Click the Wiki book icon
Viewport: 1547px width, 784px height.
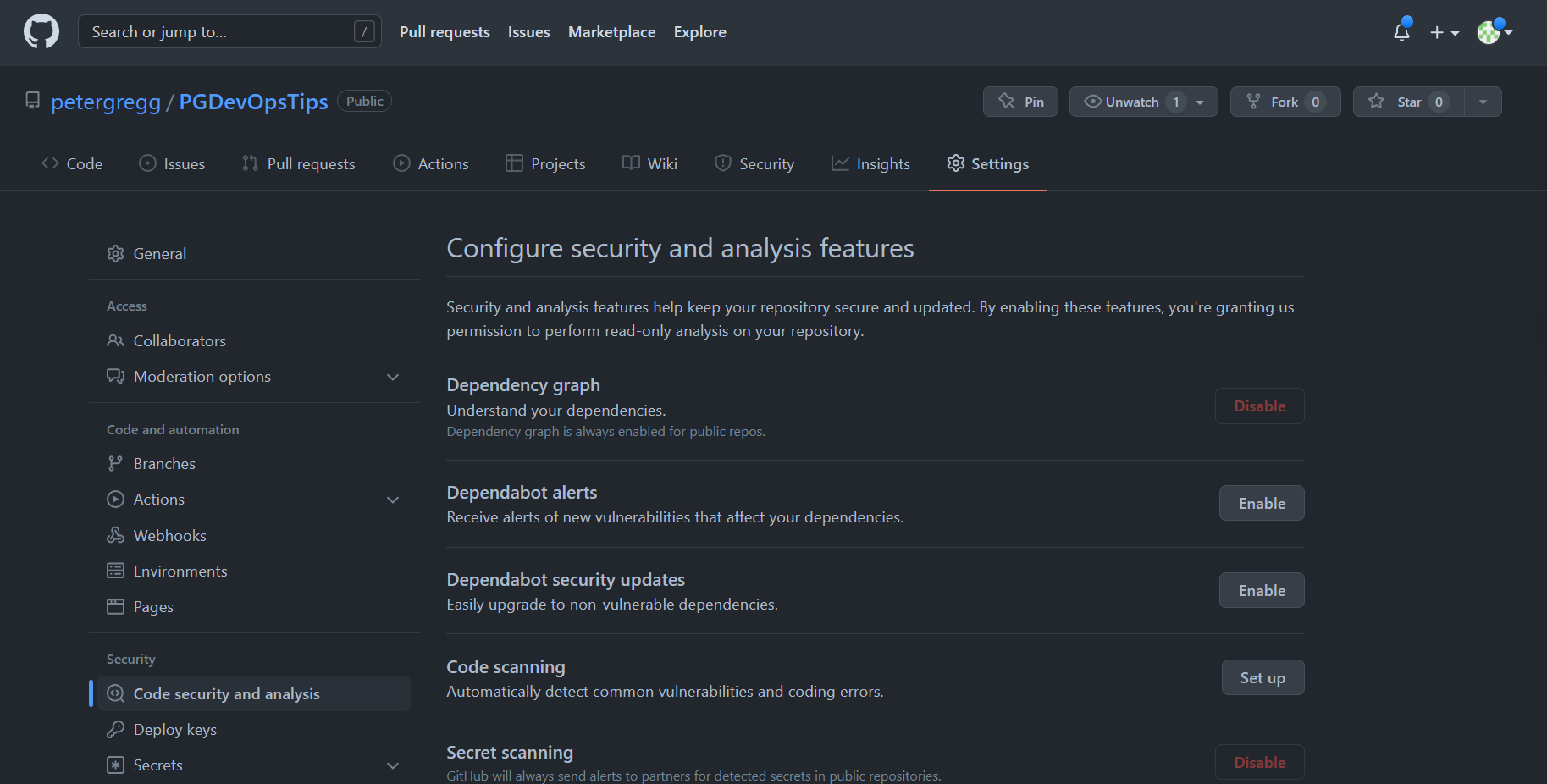(x=631, y=163)
